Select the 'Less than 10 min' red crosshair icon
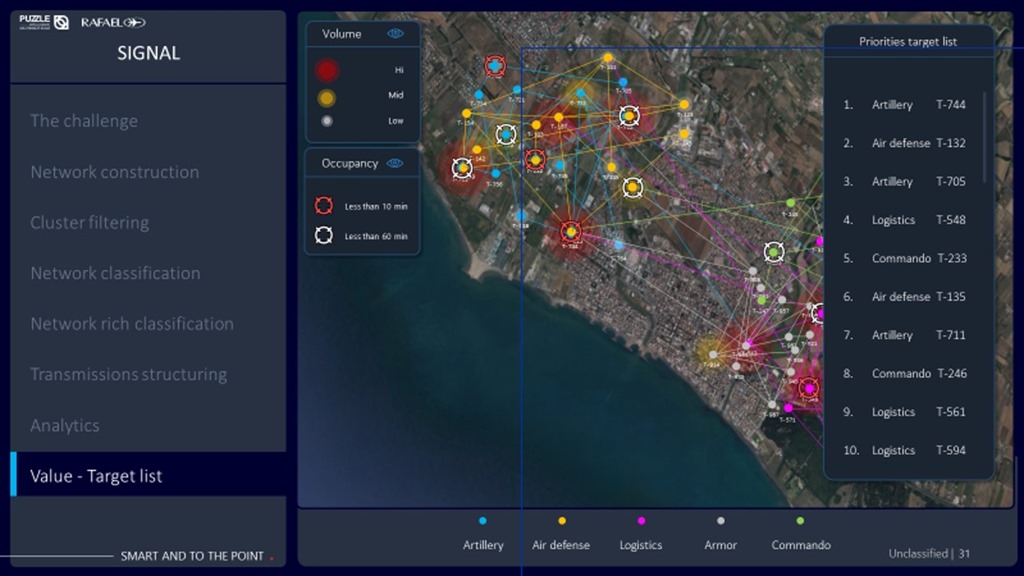Screen dimensions: 1024x576 pyautogui.click(x=324, y=206)
